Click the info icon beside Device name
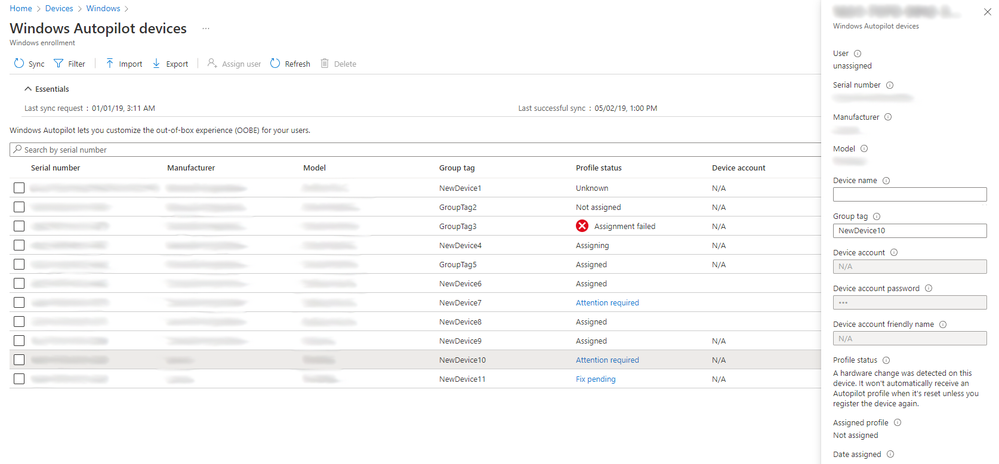This screenshot has width=999, height=464. pos(886,180)
